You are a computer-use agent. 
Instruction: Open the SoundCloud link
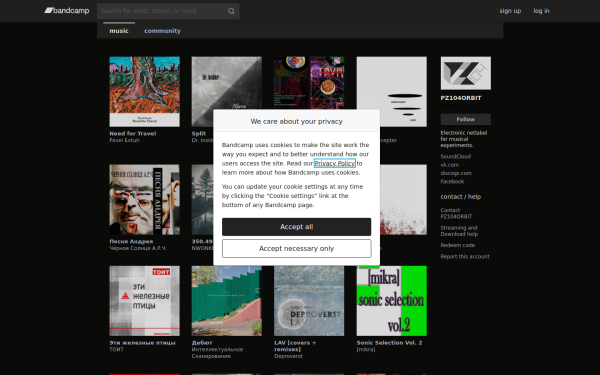(x=455, y=157)
